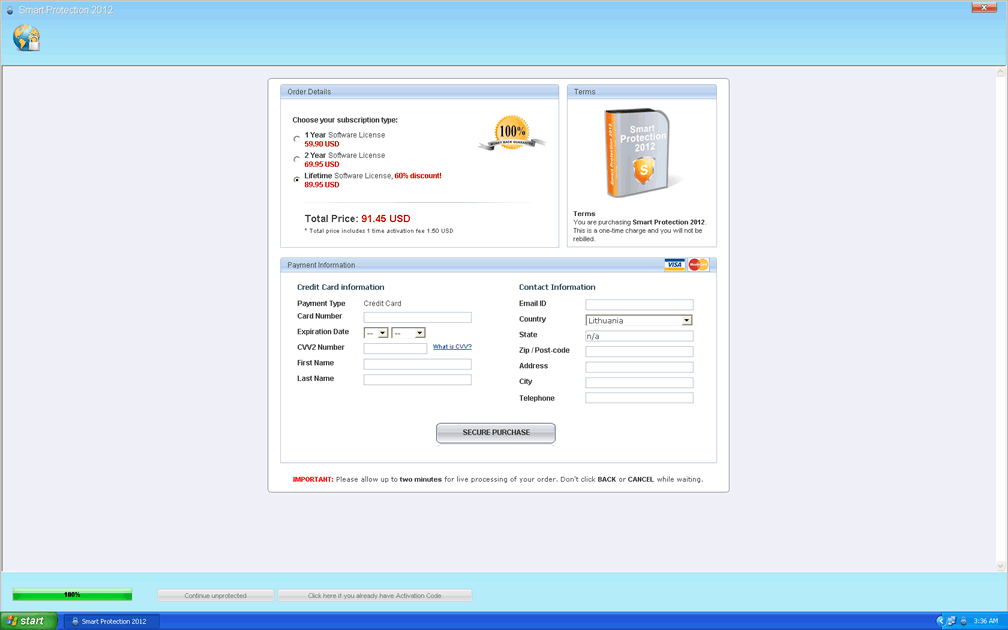
Task: Click the globe with padlock icon
Action: (x=26, y=38)
